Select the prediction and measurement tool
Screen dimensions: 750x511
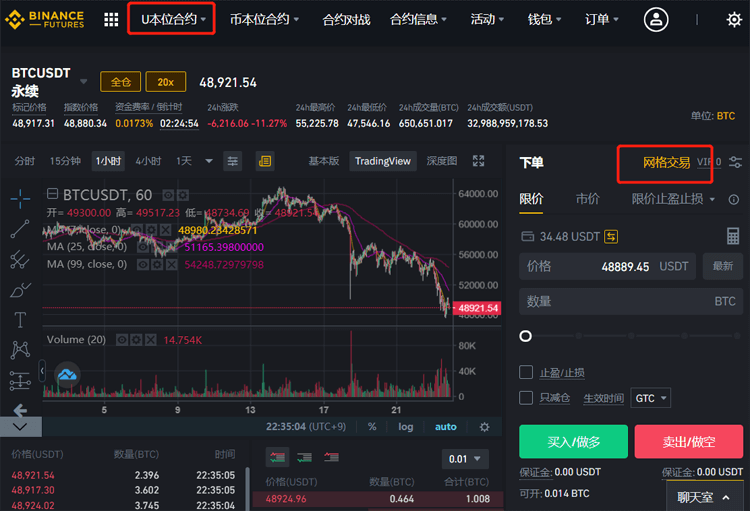20,381
